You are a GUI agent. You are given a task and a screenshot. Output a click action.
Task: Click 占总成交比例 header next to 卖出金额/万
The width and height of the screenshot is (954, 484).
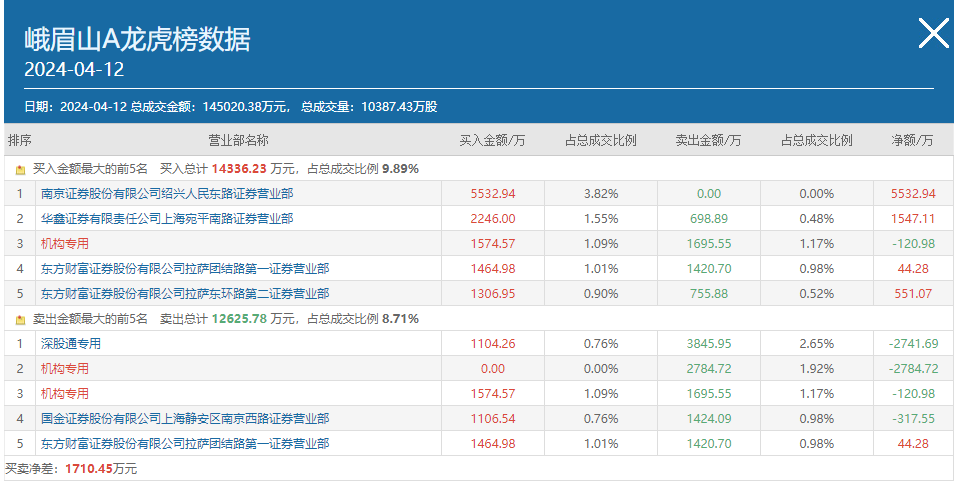tap(816, 140)
